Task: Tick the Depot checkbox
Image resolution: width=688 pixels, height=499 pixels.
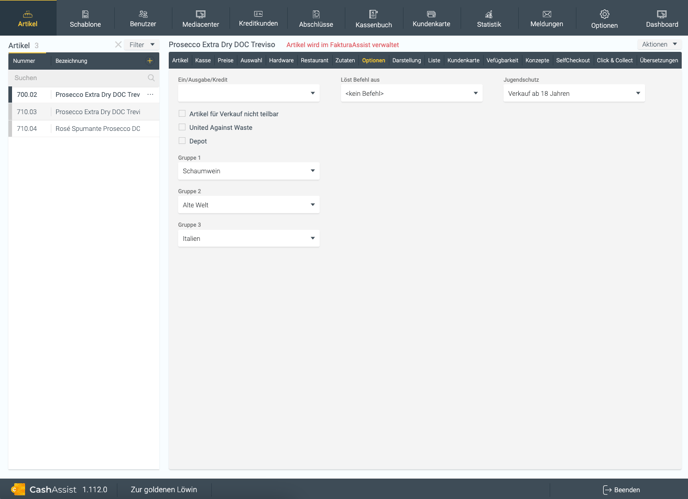Action: click(182, 141)
